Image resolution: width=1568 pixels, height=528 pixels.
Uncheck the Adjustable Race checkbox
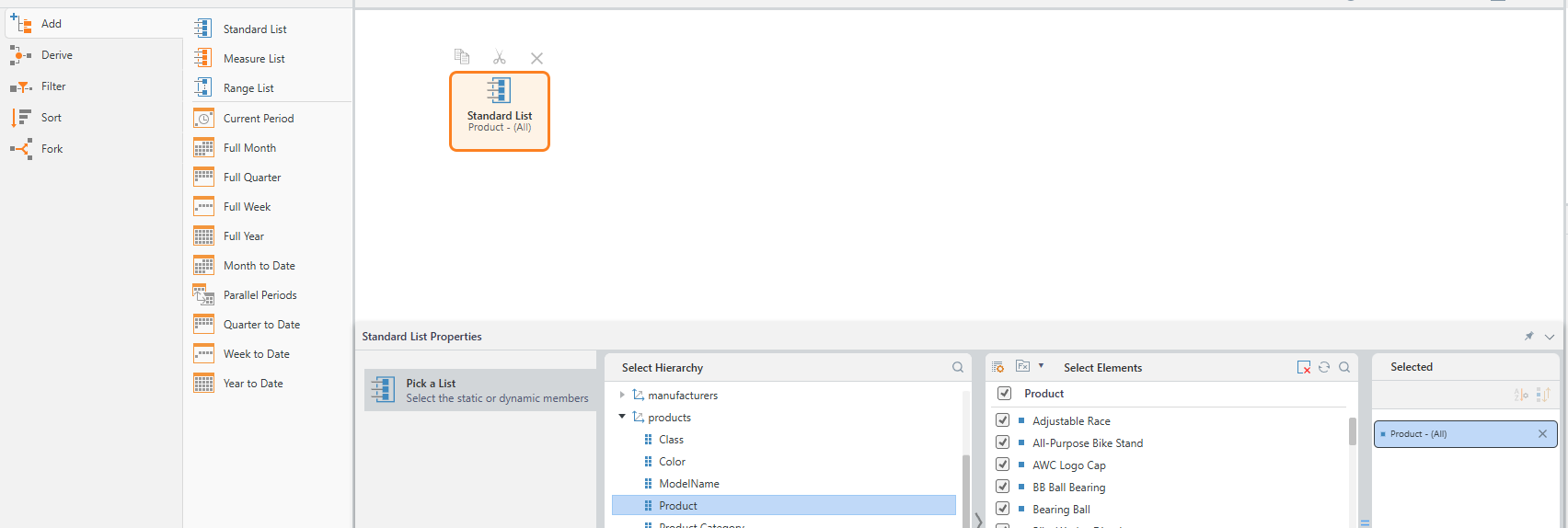(x=1003, y=420)
